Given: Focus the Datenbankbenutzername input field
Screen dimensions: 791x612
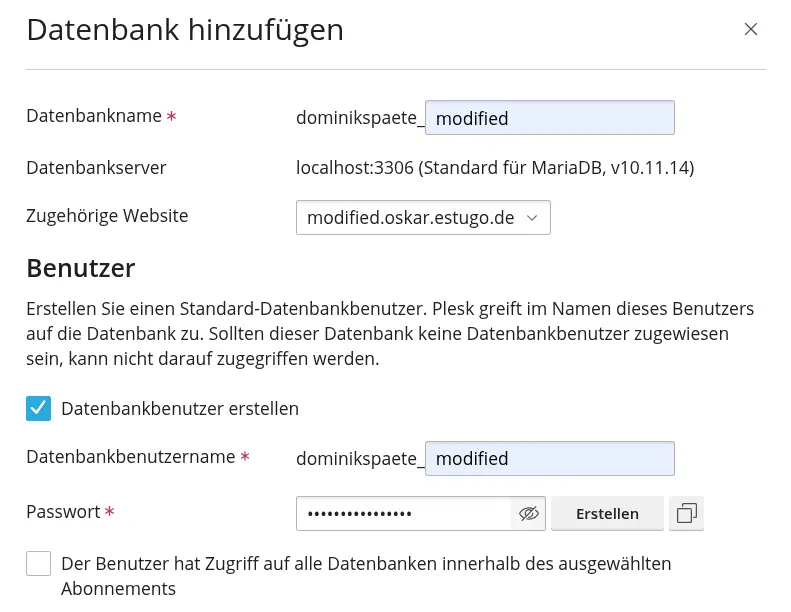Looking at the screenshot, I should (549, 459).
